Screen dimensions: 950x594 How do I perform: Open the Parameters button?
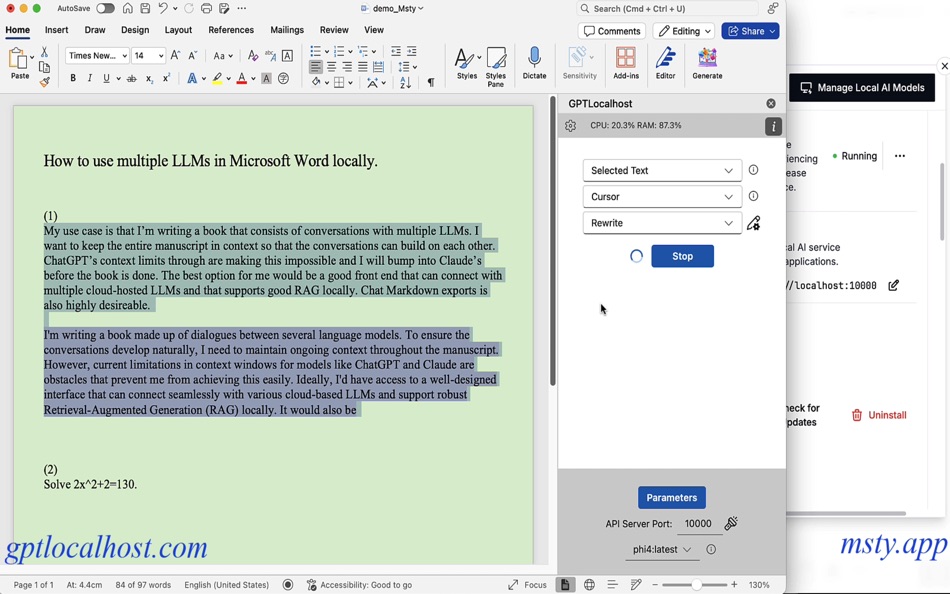(x=671, y=498)
